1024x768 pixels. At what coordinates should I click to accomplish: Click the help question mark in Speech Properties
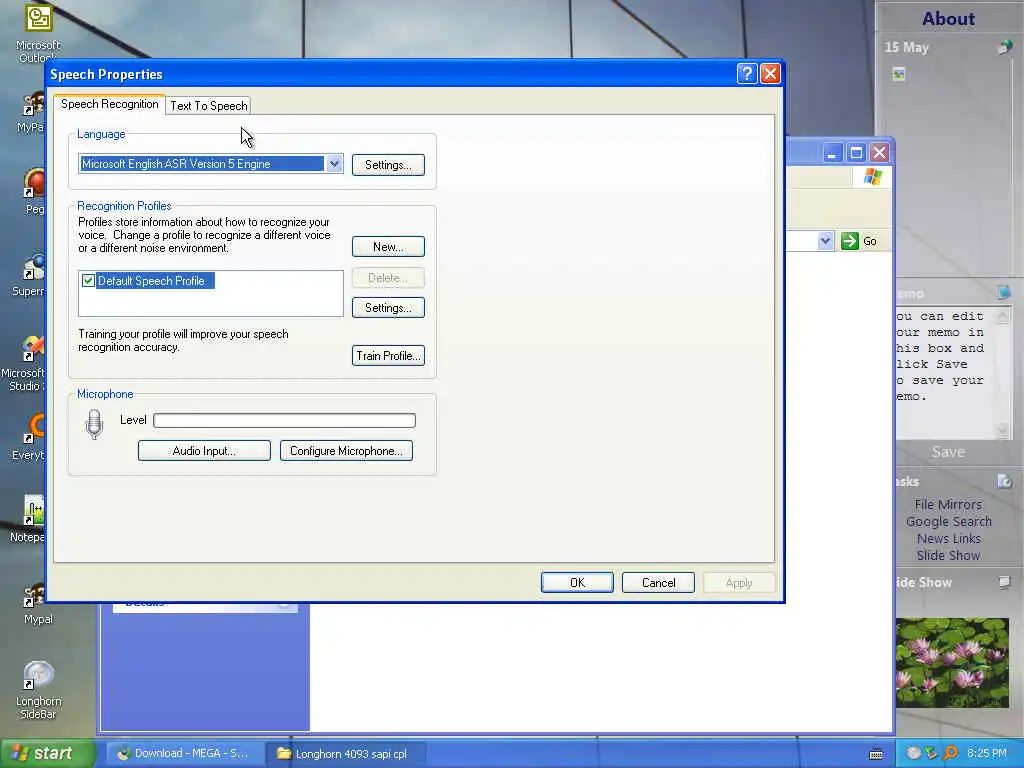pos(747,73)
